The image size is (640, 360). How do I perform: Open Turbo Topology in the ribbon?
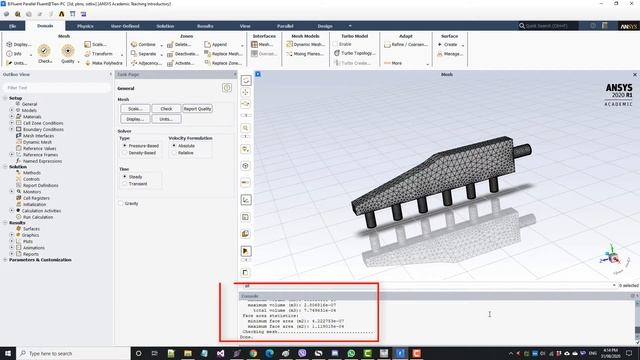click(355, 53)
